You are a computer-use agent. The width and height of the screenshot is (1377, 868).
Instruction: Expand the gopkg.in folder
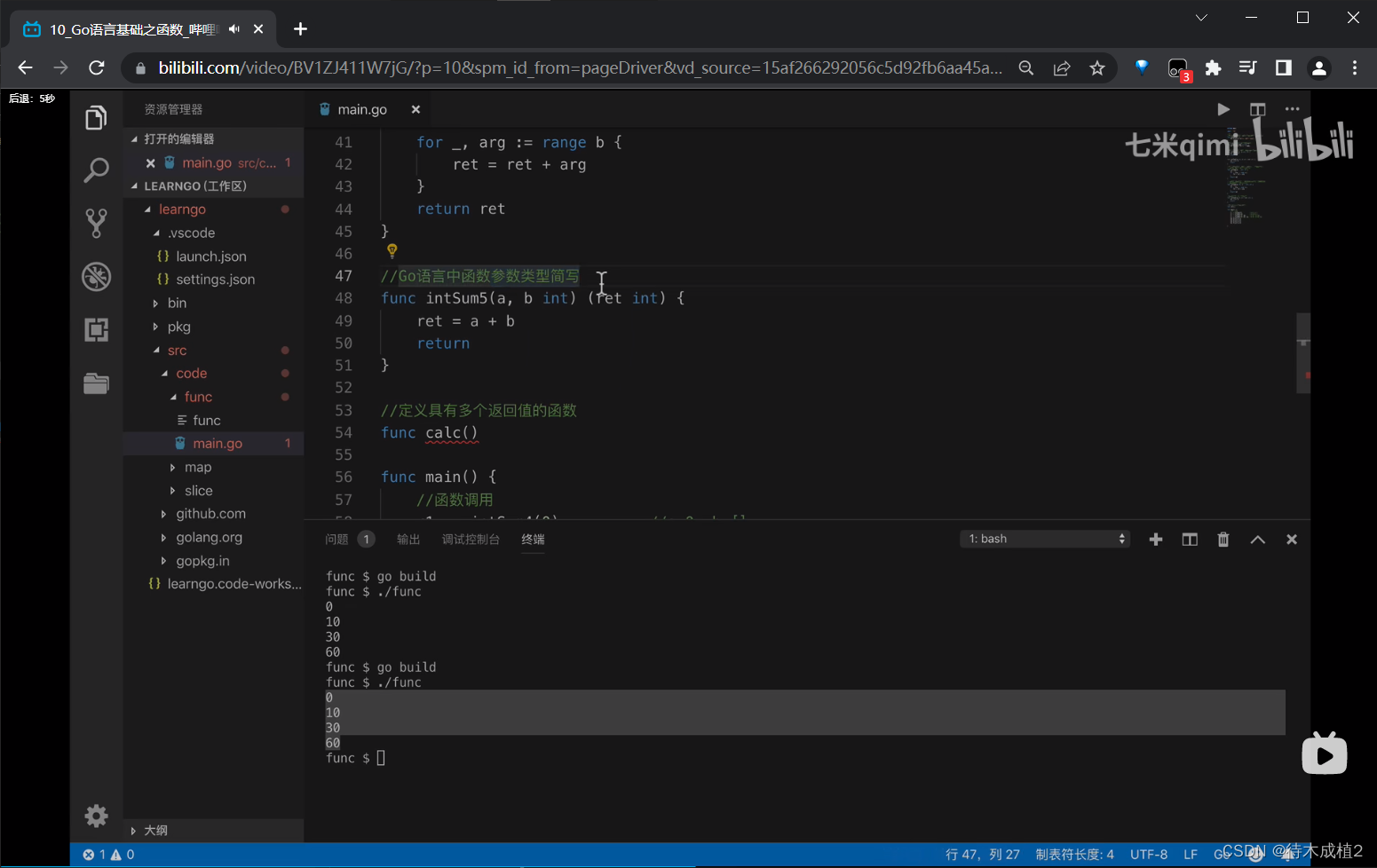click(x=164, y=561)
